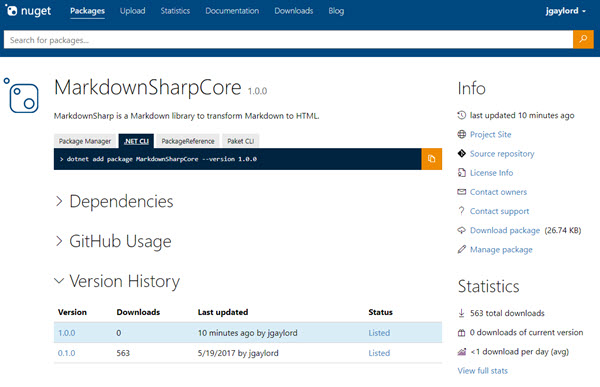Open the Blog nav item
Screen dimensions: 600x387
click(336, 11)
